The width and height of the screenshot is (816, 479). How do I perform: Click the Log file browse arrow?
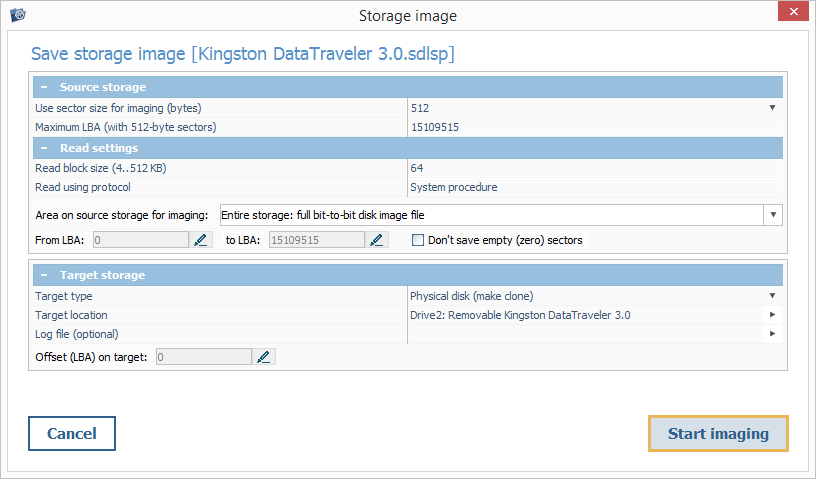[x=772, y=334]
